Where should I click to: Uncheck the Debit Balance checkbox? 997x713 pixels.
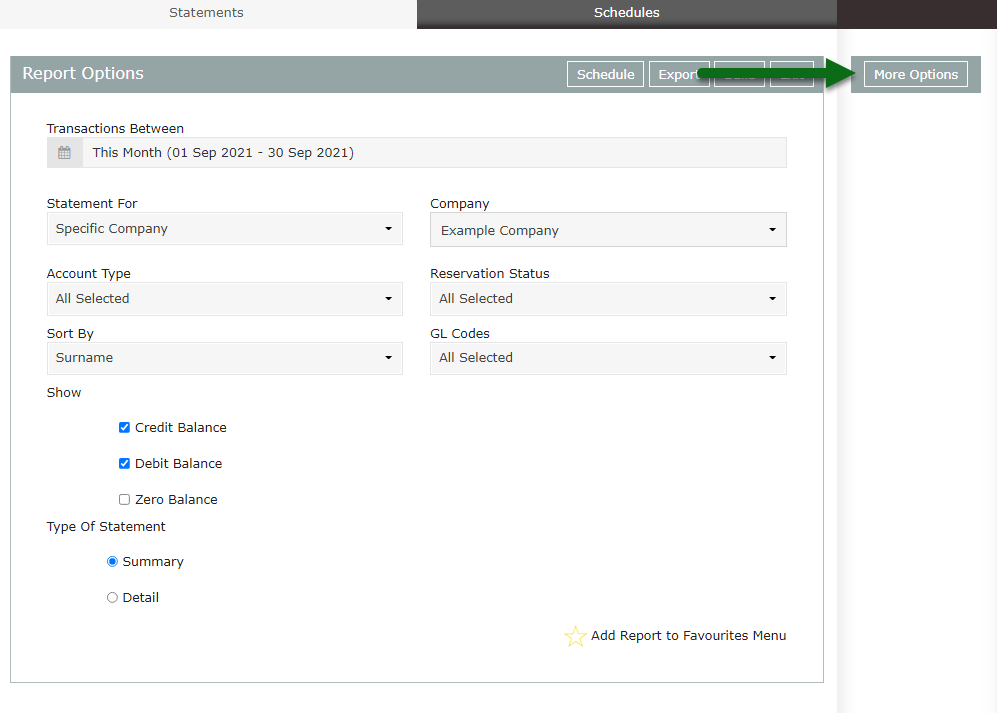pos(125,464)
